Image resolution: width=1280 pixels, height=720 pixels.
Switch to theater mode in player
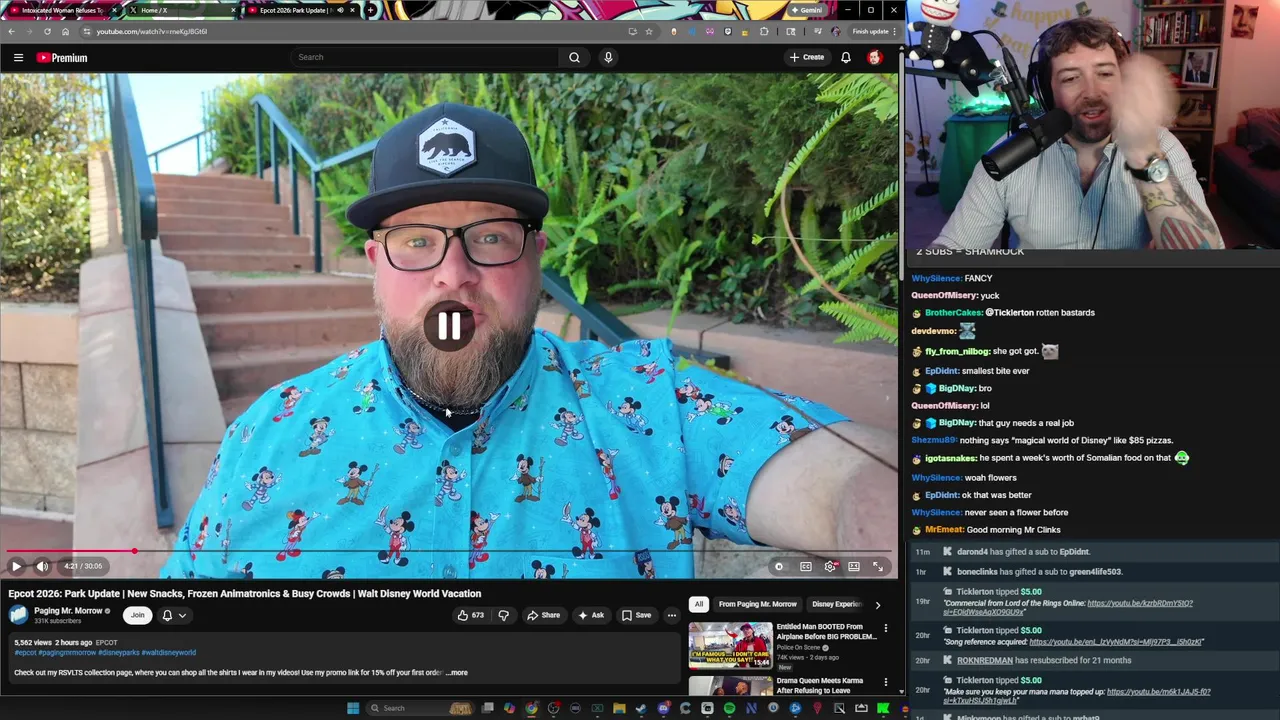tap(854, 566)
